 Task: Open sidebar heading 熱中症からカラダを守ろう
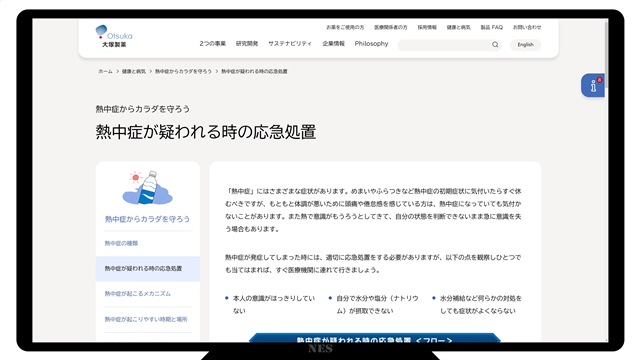147,219
